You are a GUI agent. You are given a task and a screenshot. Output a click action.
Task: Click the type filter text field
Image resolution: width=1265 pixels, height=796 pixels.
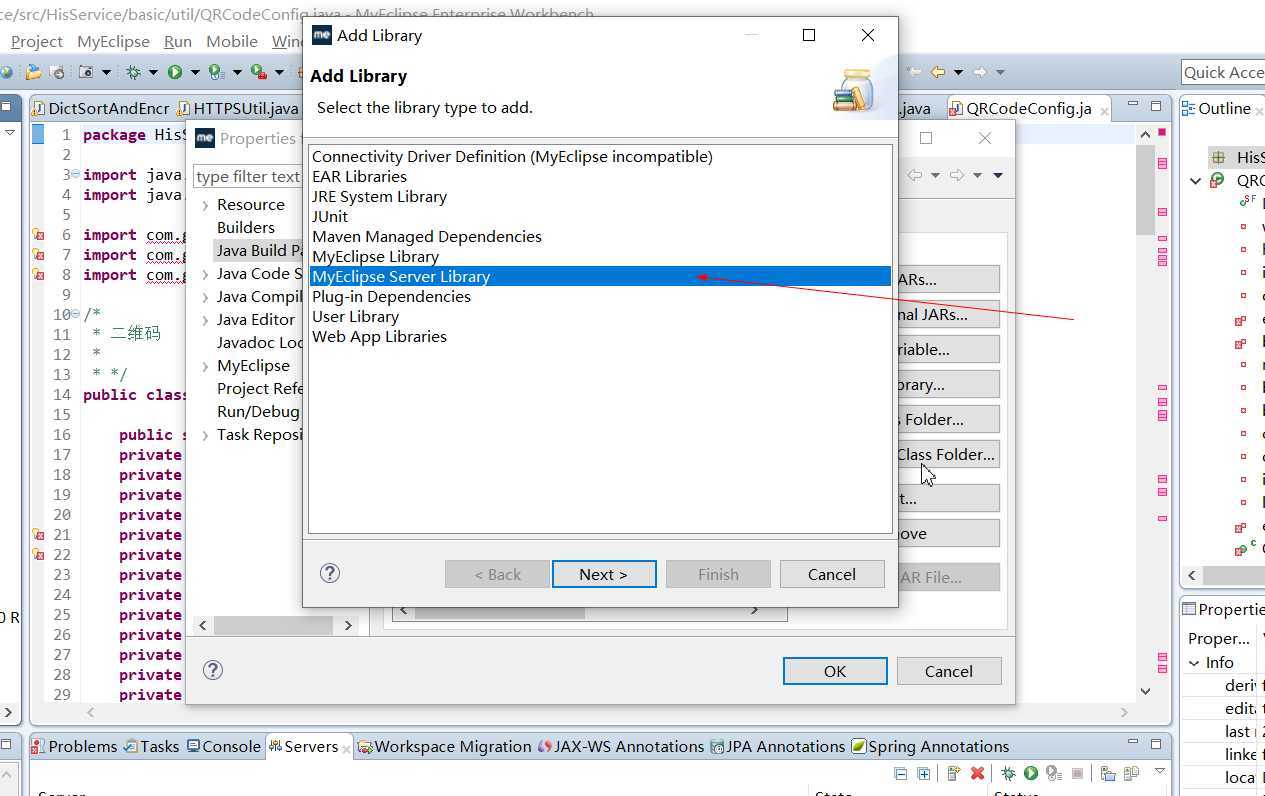(248, 177)
